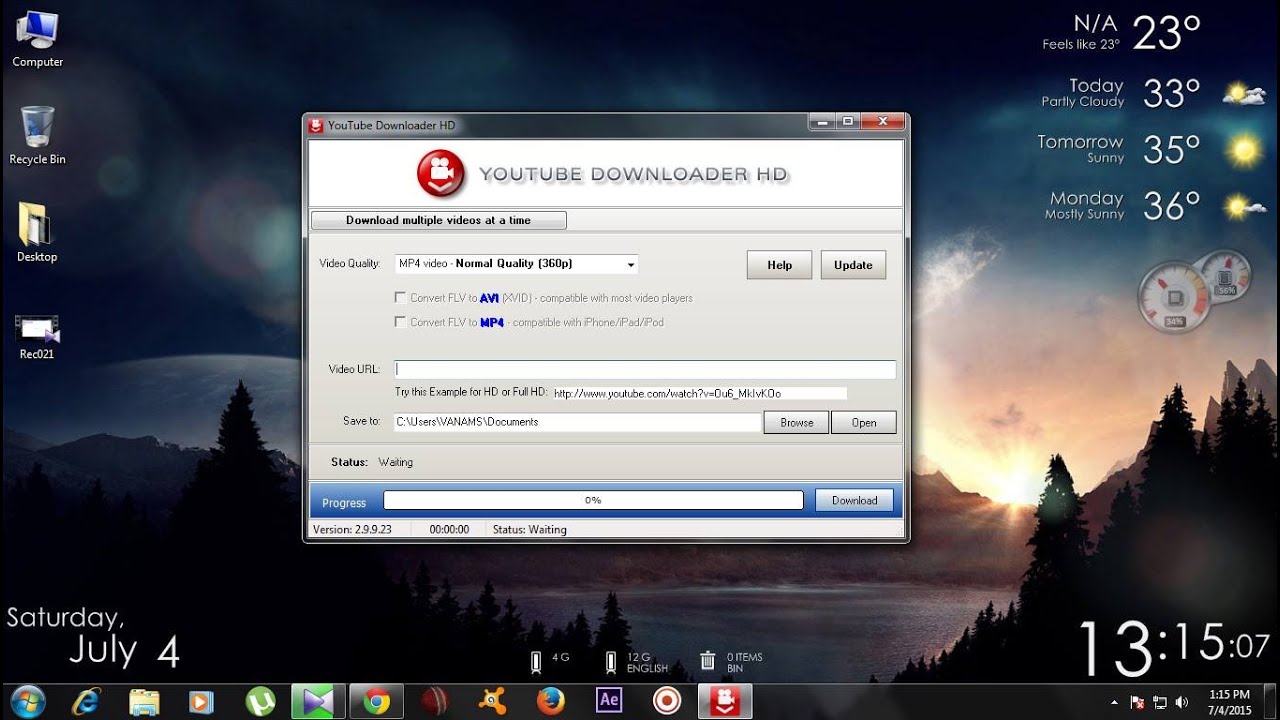The width and height of the screenshot is (1280, 720).
Task: Click the Help button
Action: pyautogui.click(x=780, y=265)
